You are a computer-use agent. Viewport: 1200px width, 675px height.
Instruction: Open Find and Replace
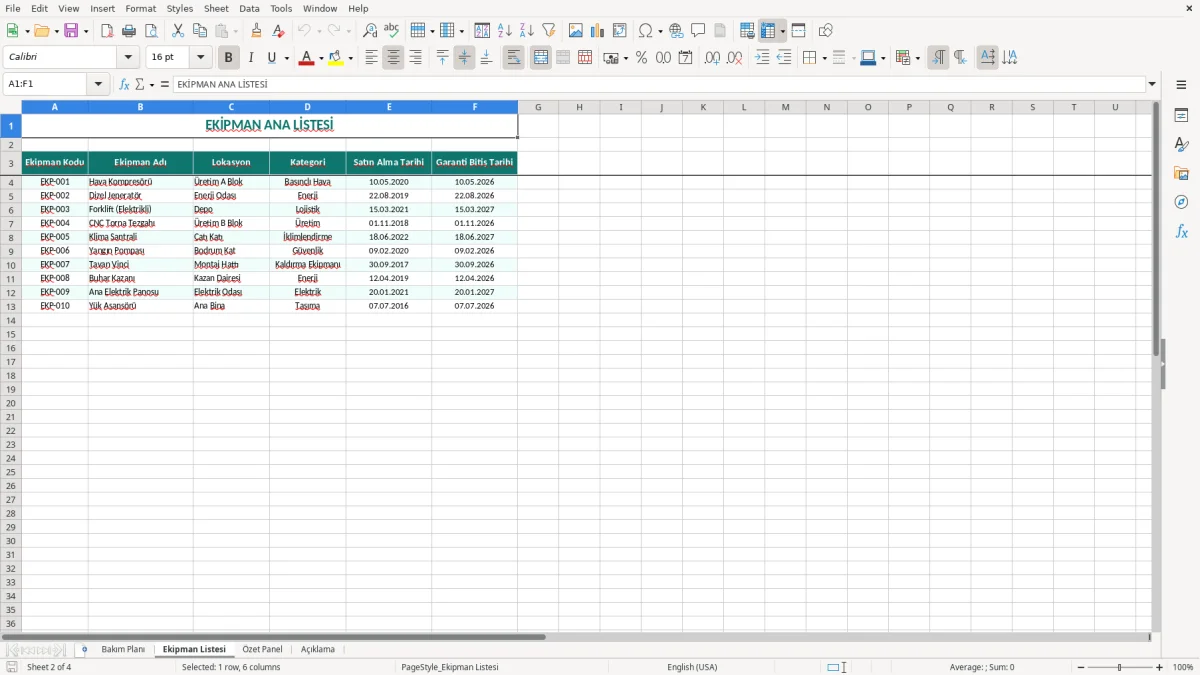coord(370,31)
